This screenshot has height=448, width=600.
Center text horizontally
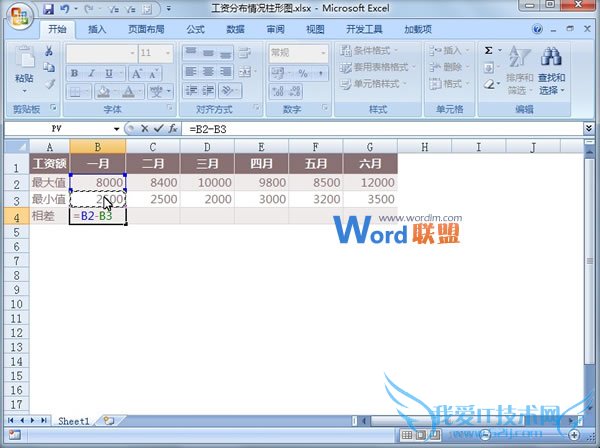(208, 72)
